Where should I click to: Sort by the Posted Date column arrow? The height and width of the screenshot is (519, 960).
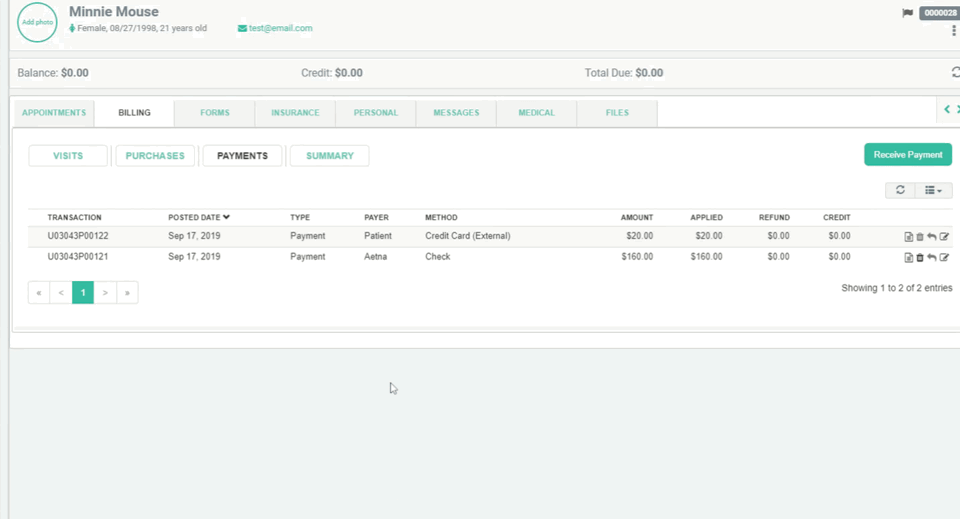(227, 217)
